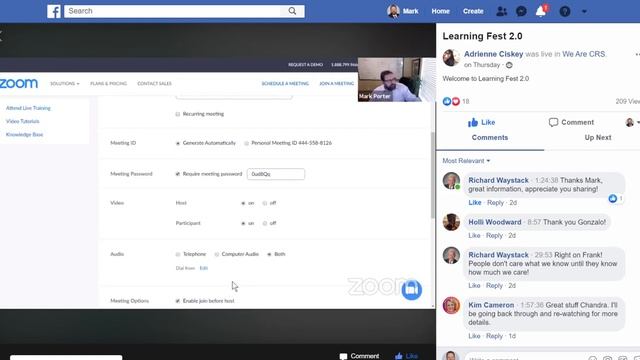The height and width of the screenshot is (360, 640).
Task: Open Plans & Pricing in Zoom nav
Action: (109, 84)
